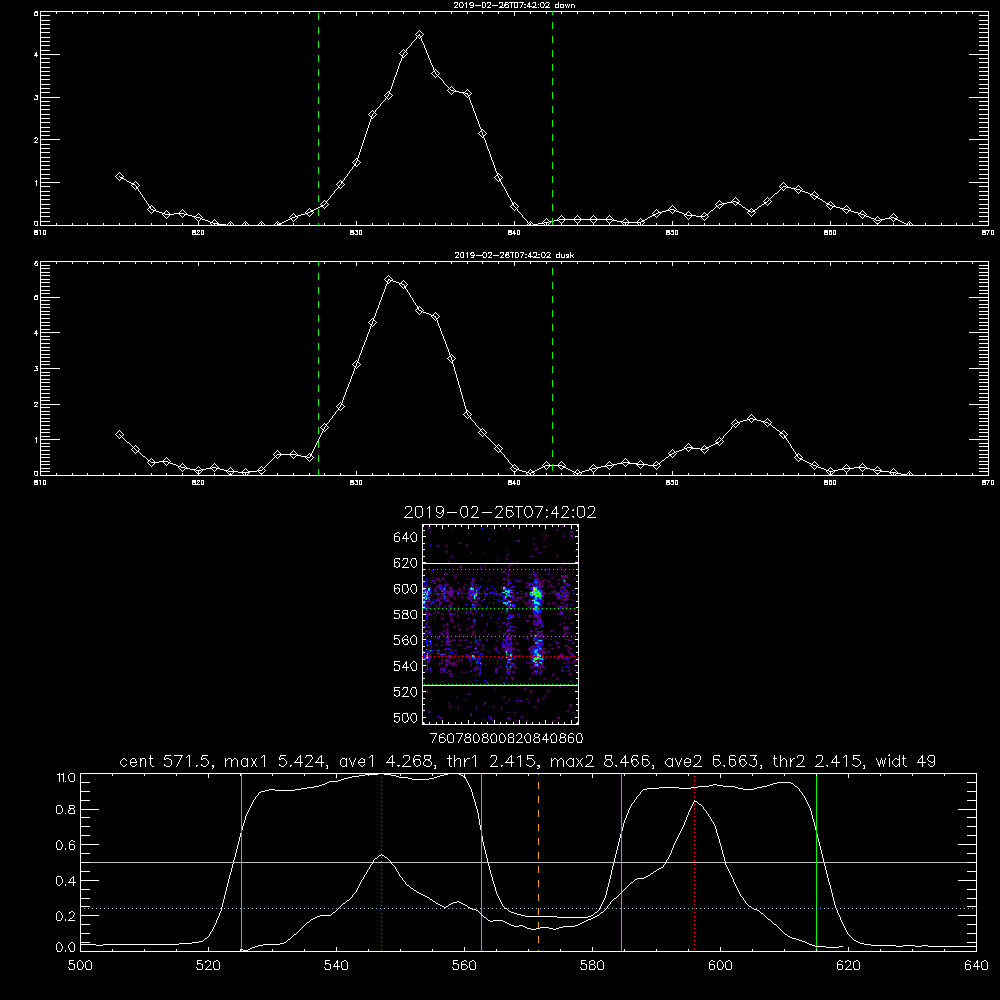The image size is (1000, 1000).
Task: Click the solid horizontal 0.5 line in bottom plot
Action: click(x=528, y=862)
